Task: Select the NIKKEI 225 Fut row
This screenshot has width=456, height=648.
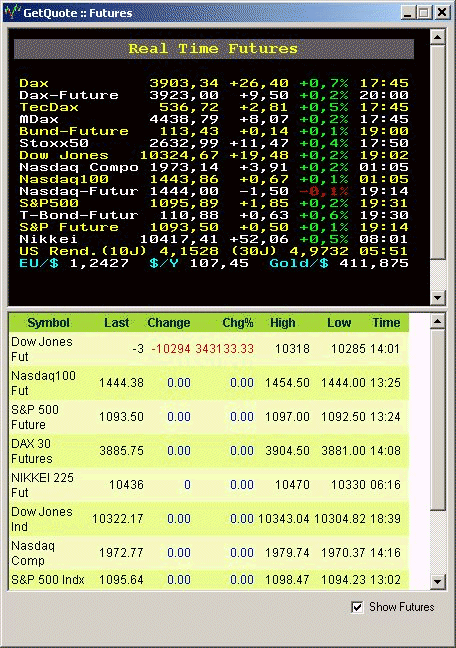Action: pyautogui.click(x=209, y=485)
